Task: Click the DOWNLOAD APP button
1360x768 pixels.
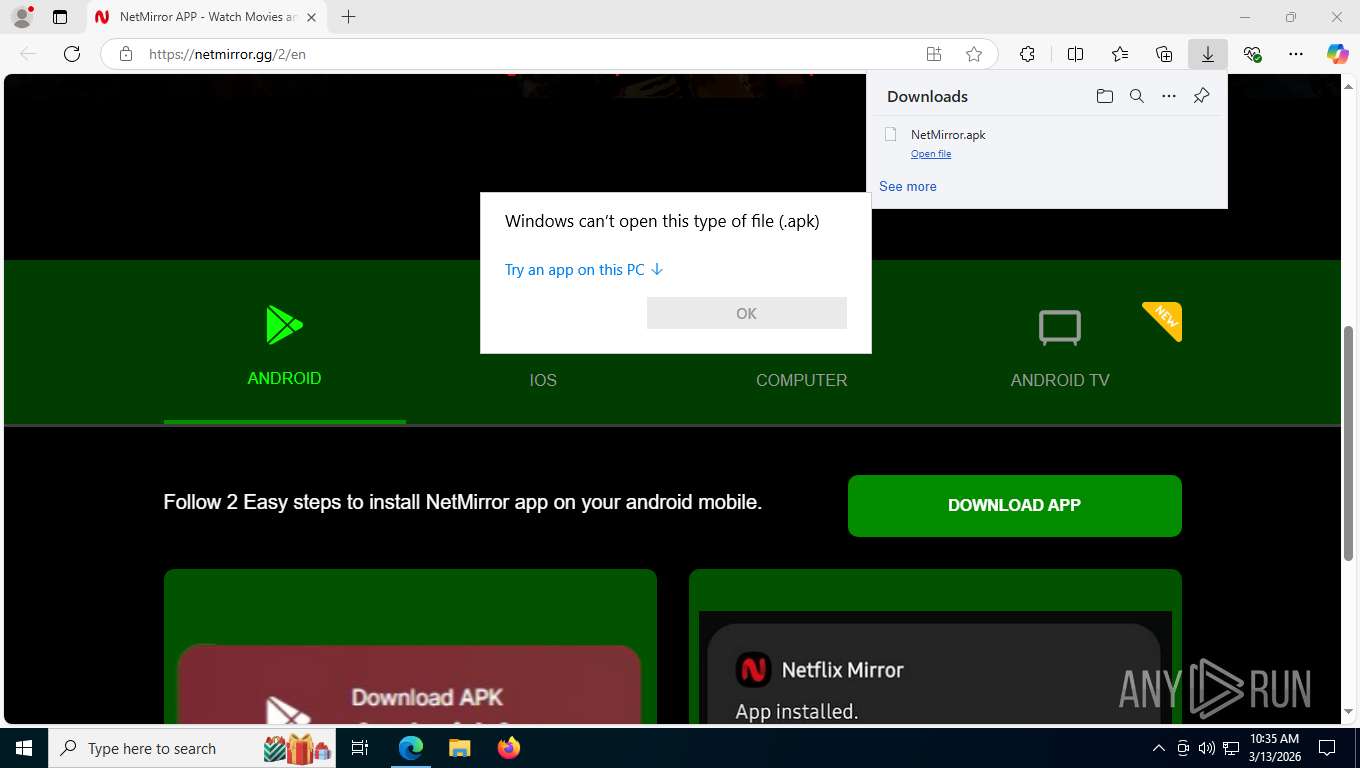Action: pos(1015,505)
